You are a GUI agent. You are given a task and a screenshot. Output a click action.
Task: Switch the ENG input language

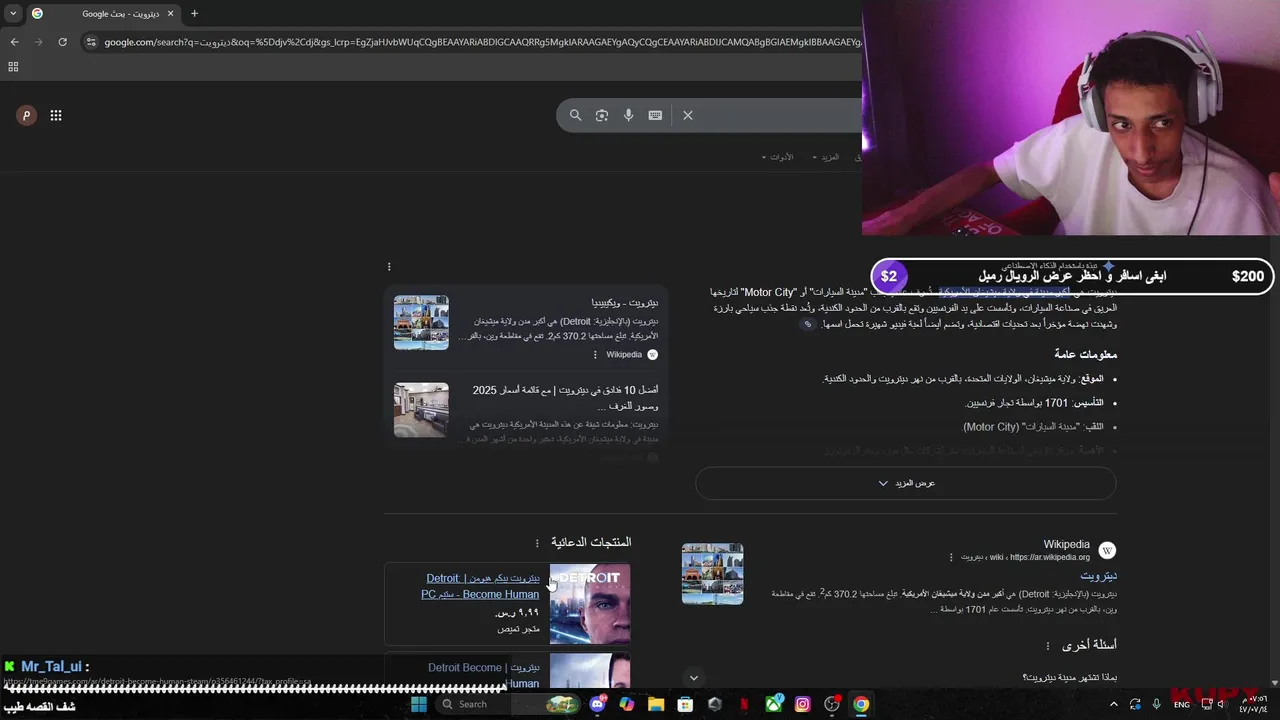coord(1181,704)
